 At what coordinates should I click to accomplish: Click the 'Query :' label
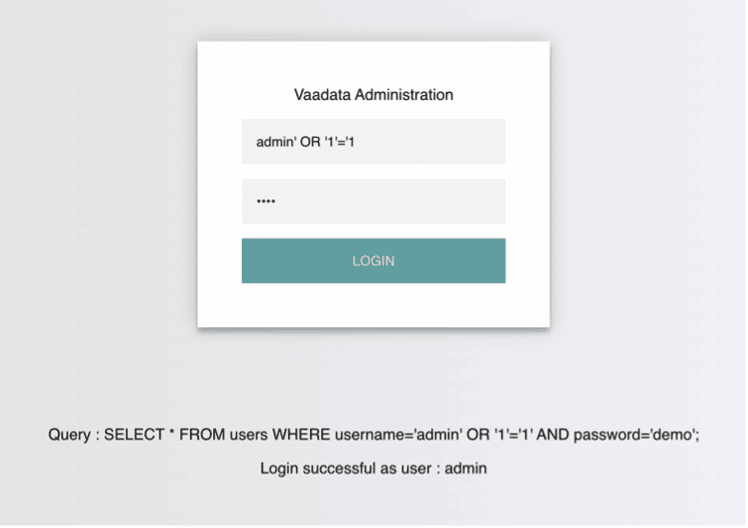(x=73, y=435)
